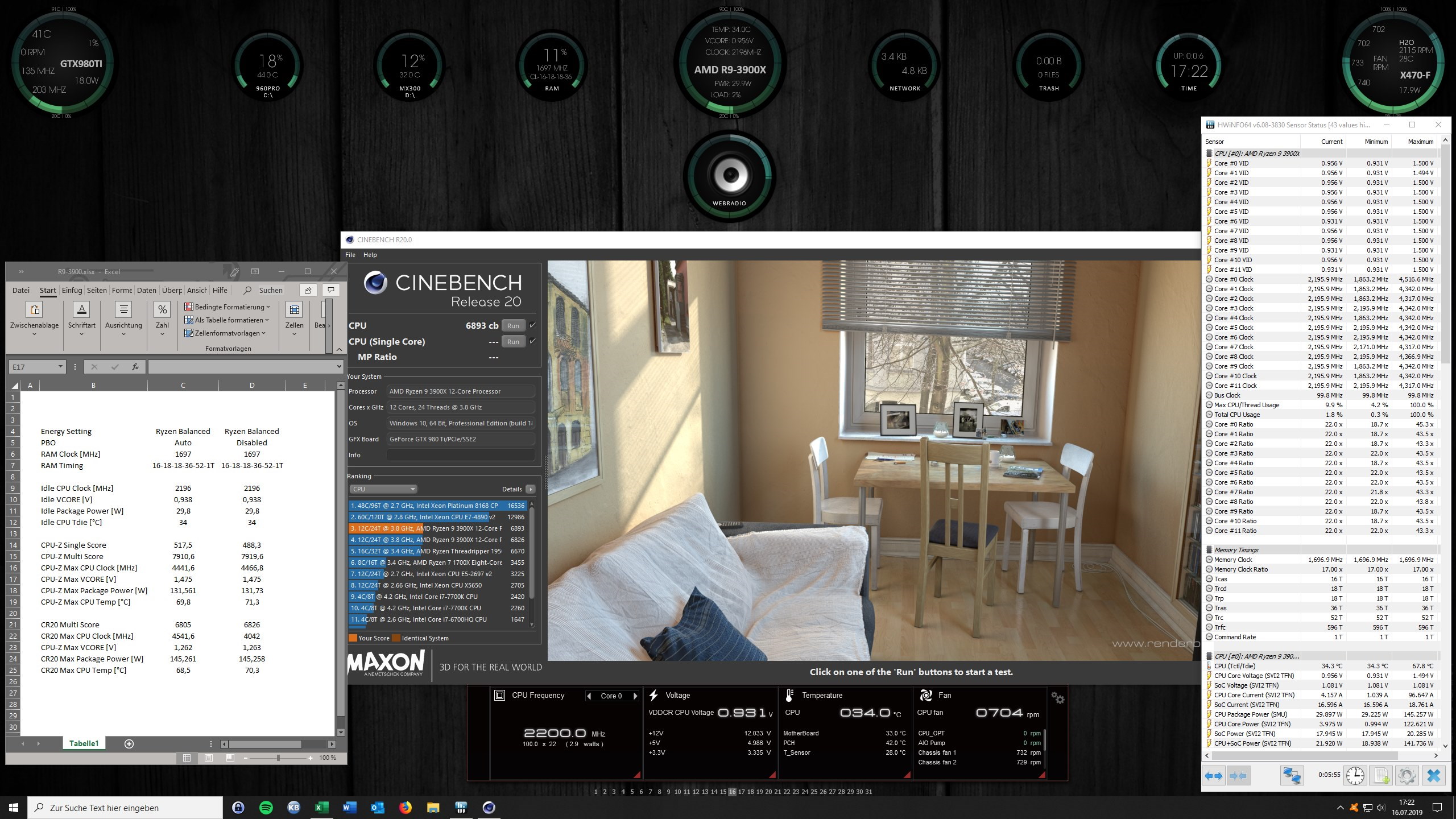Click the expand arrows icon in HWiNFO

[1214, 775]
